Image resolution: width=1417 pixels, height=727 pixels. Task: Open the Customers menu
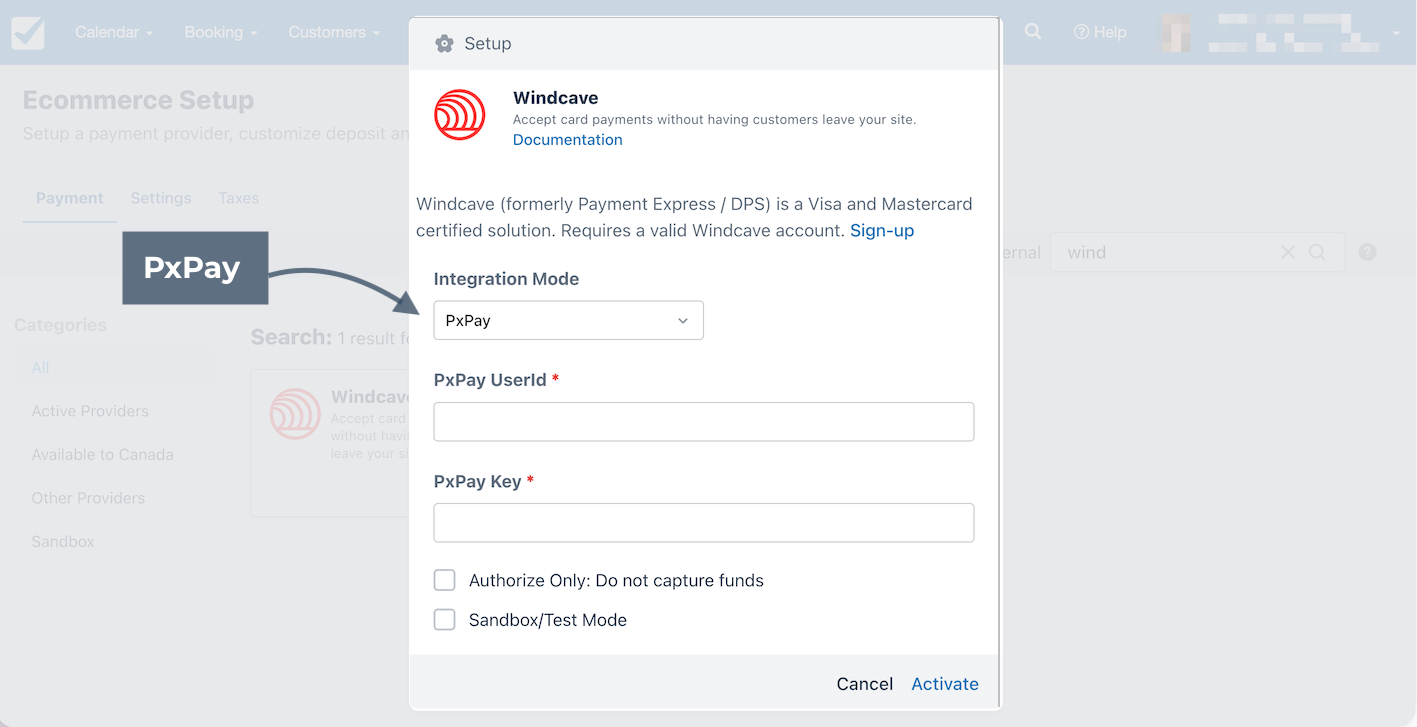pos(334,32)
